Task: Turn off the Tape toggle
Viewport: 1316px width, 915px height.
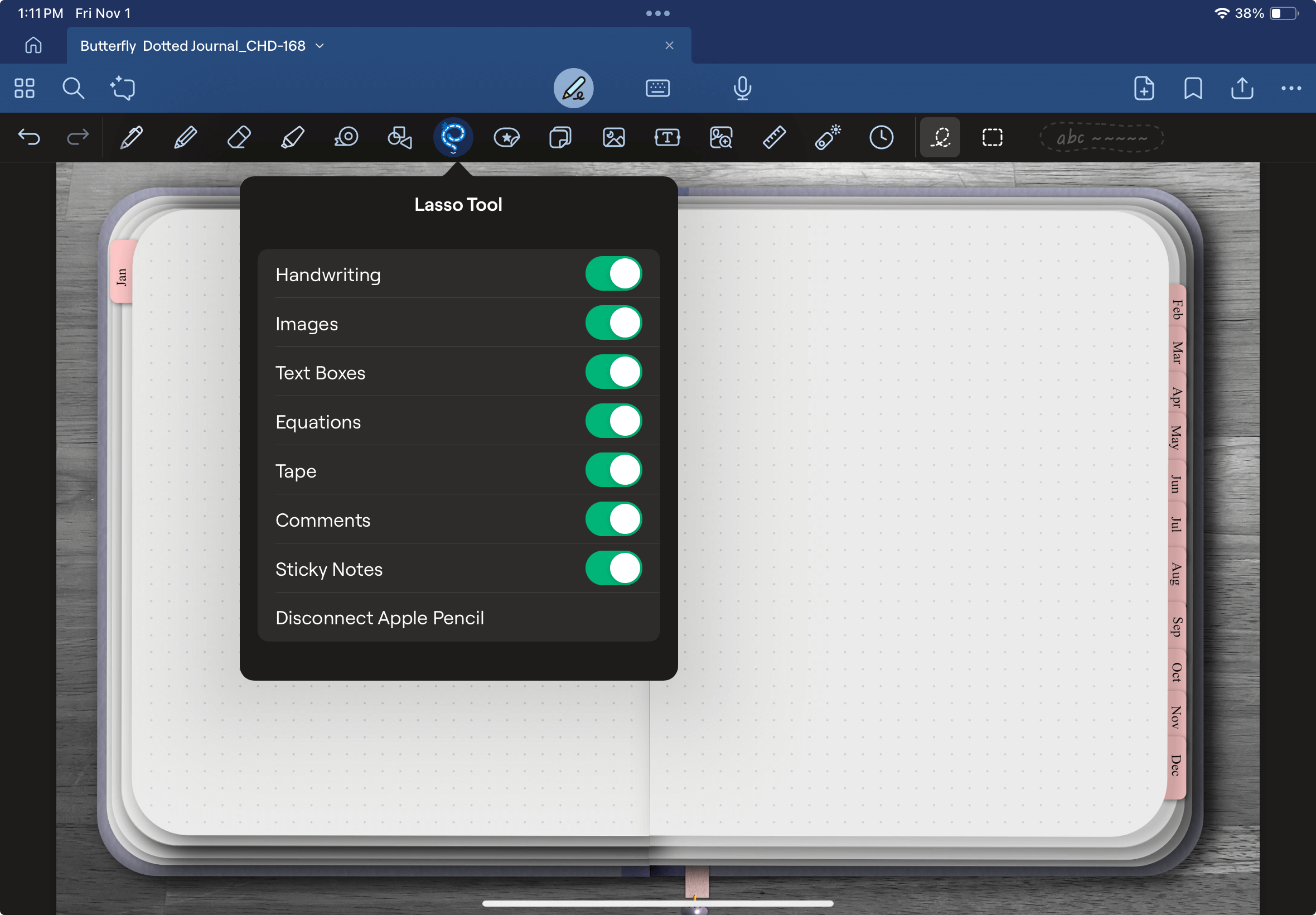Action: point(613,470)
